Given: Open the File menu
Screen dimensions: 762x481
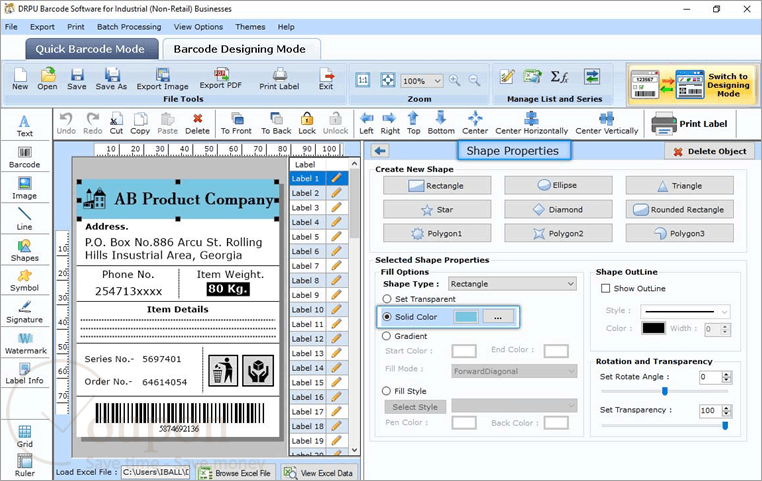Looking at the screenshot, I should [11, 27].
